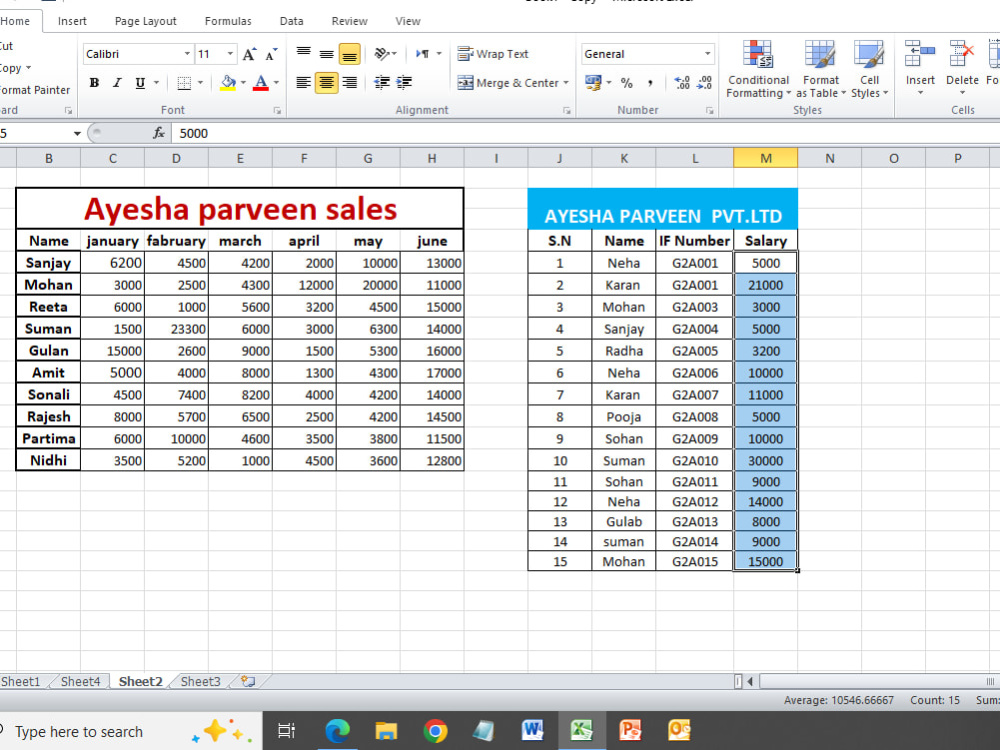Image resolution: width=1000 pixels, height=750 pixels.
Task: Open Page Layout ribbon tab
Action: pos(145,21)
